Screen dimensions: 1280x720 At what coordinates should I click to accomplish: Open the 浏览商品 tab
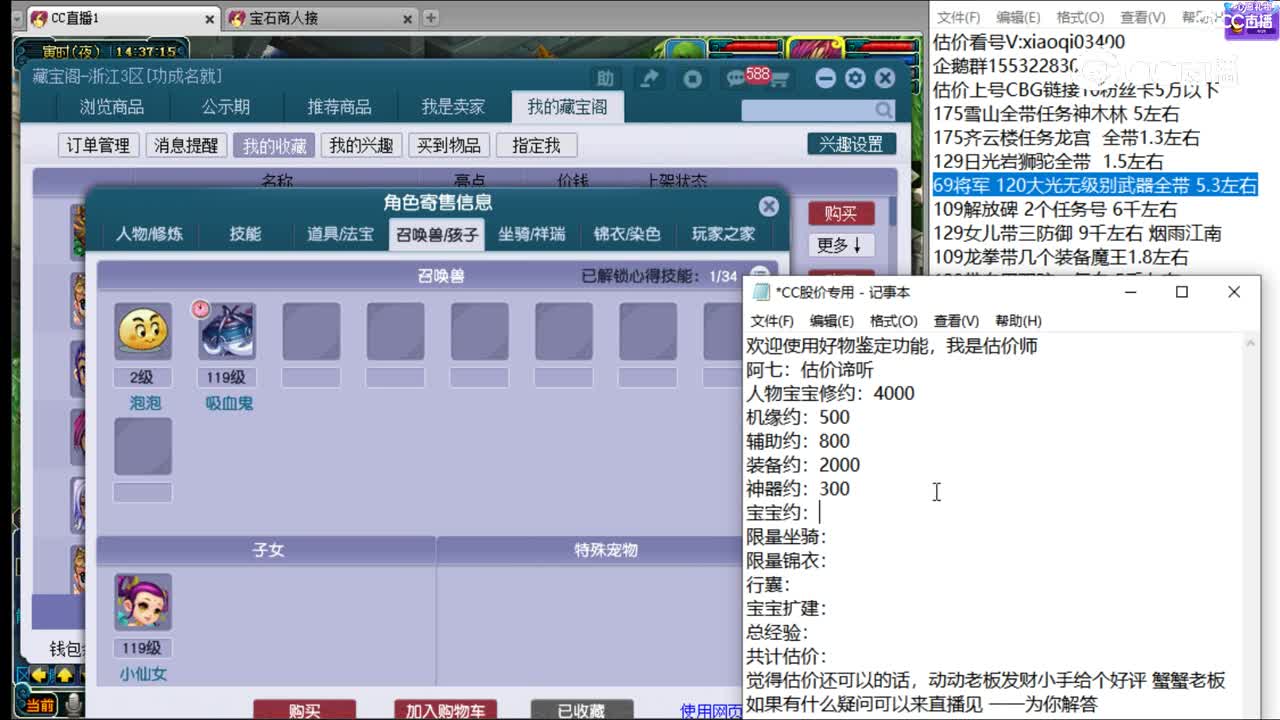(112, 107)
